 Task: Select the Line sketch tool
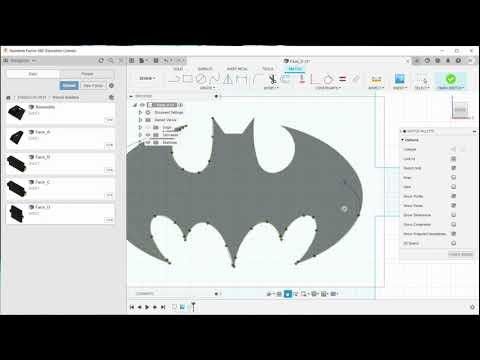174,79
